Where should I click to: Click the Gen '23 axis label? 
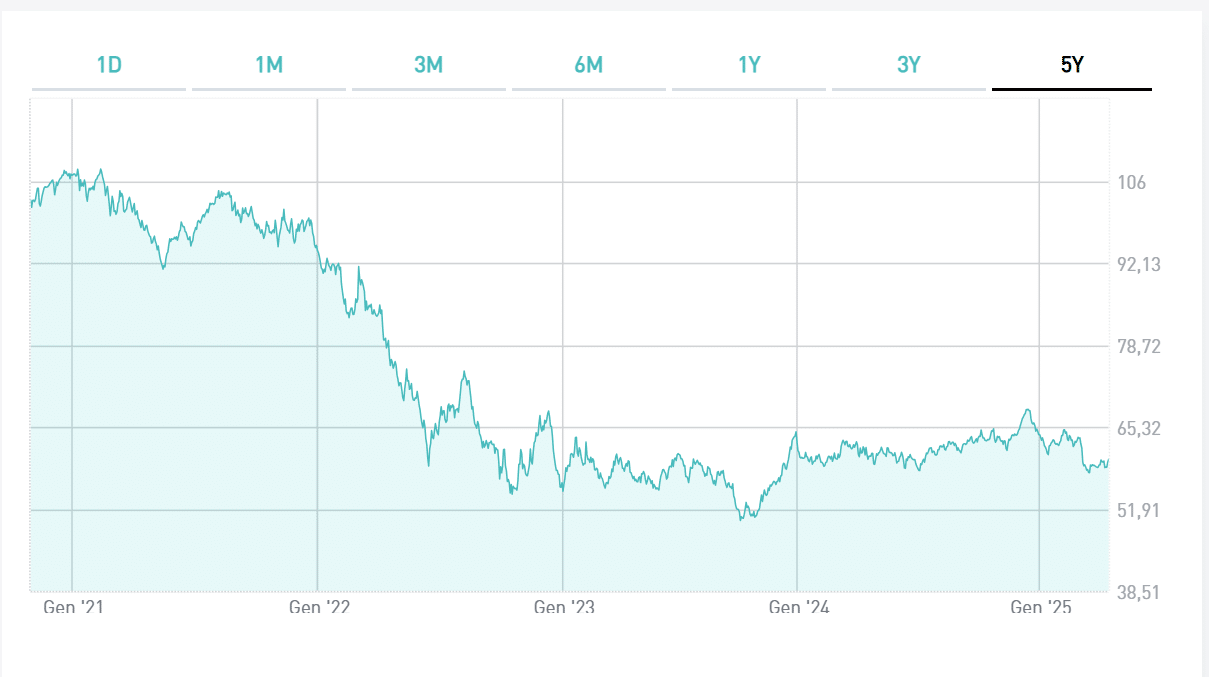(x=564, y=607)
